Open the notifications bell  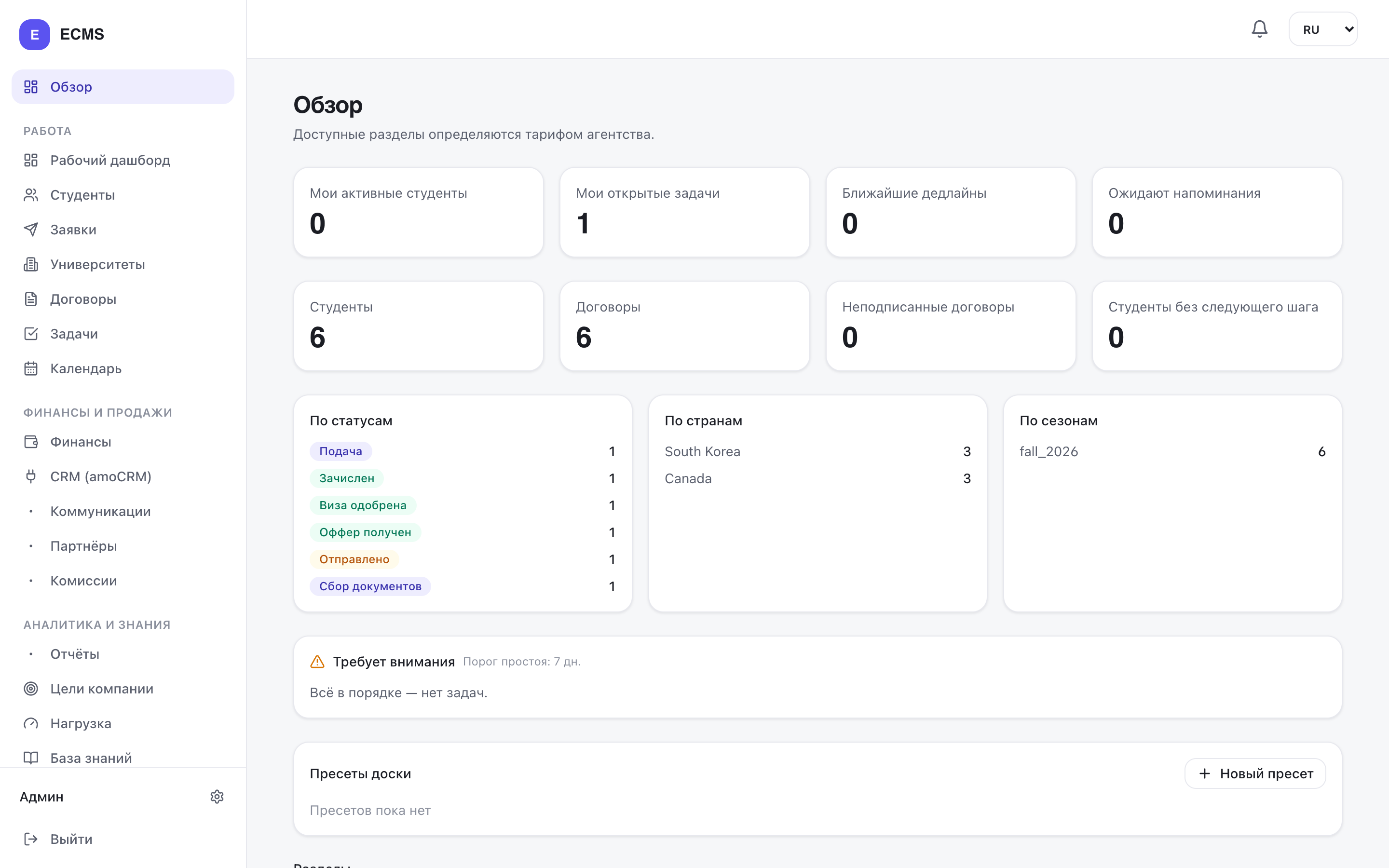point(1259,29)
